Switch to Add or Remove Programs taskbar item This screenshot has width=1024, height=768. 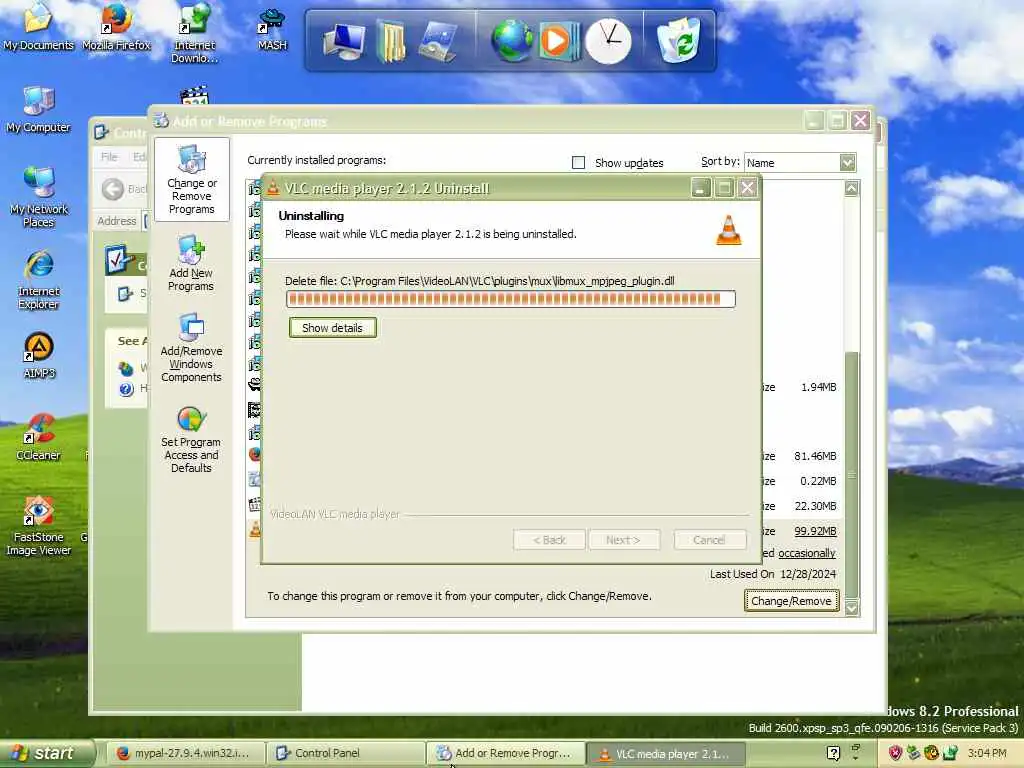click(505, 753)
